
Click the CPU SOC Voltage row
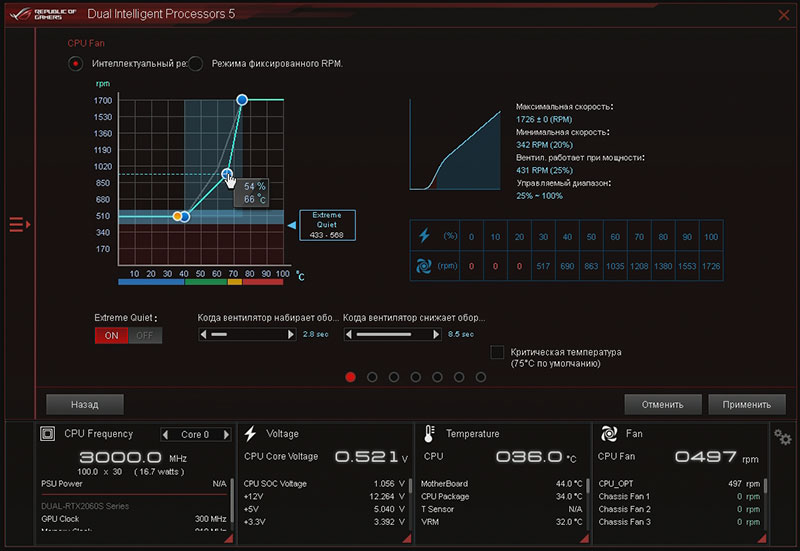324,484
